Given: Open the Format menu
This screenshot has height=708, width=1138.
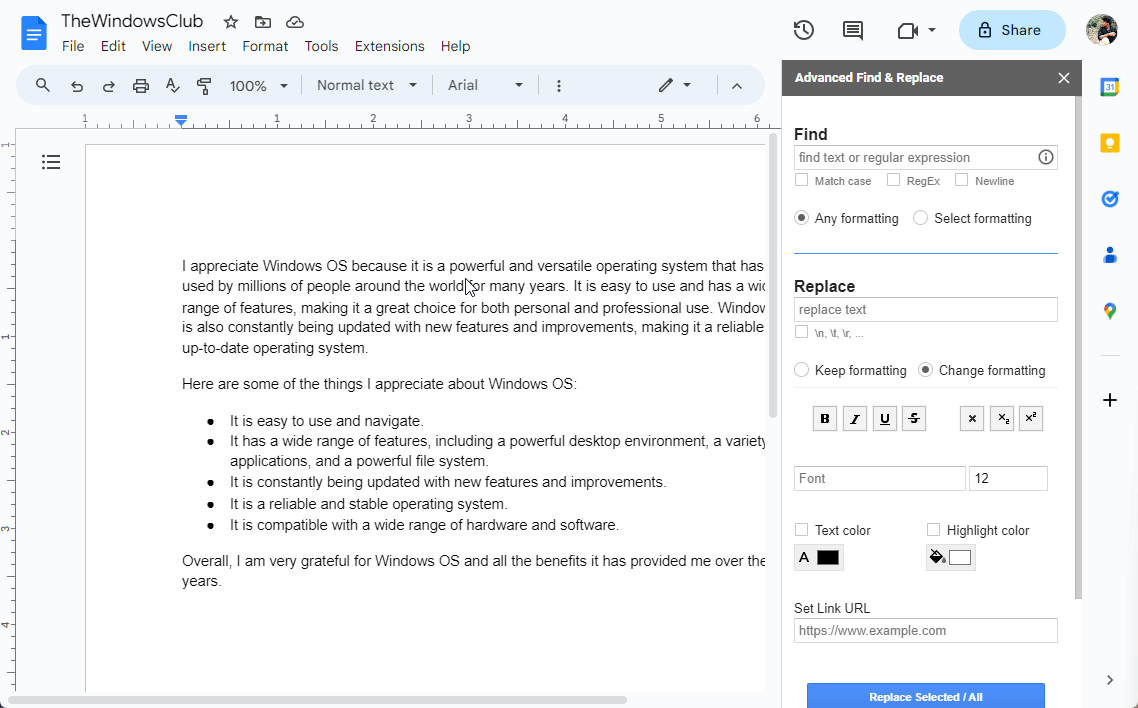Looking at the screenshot, I should pos(265,46).
